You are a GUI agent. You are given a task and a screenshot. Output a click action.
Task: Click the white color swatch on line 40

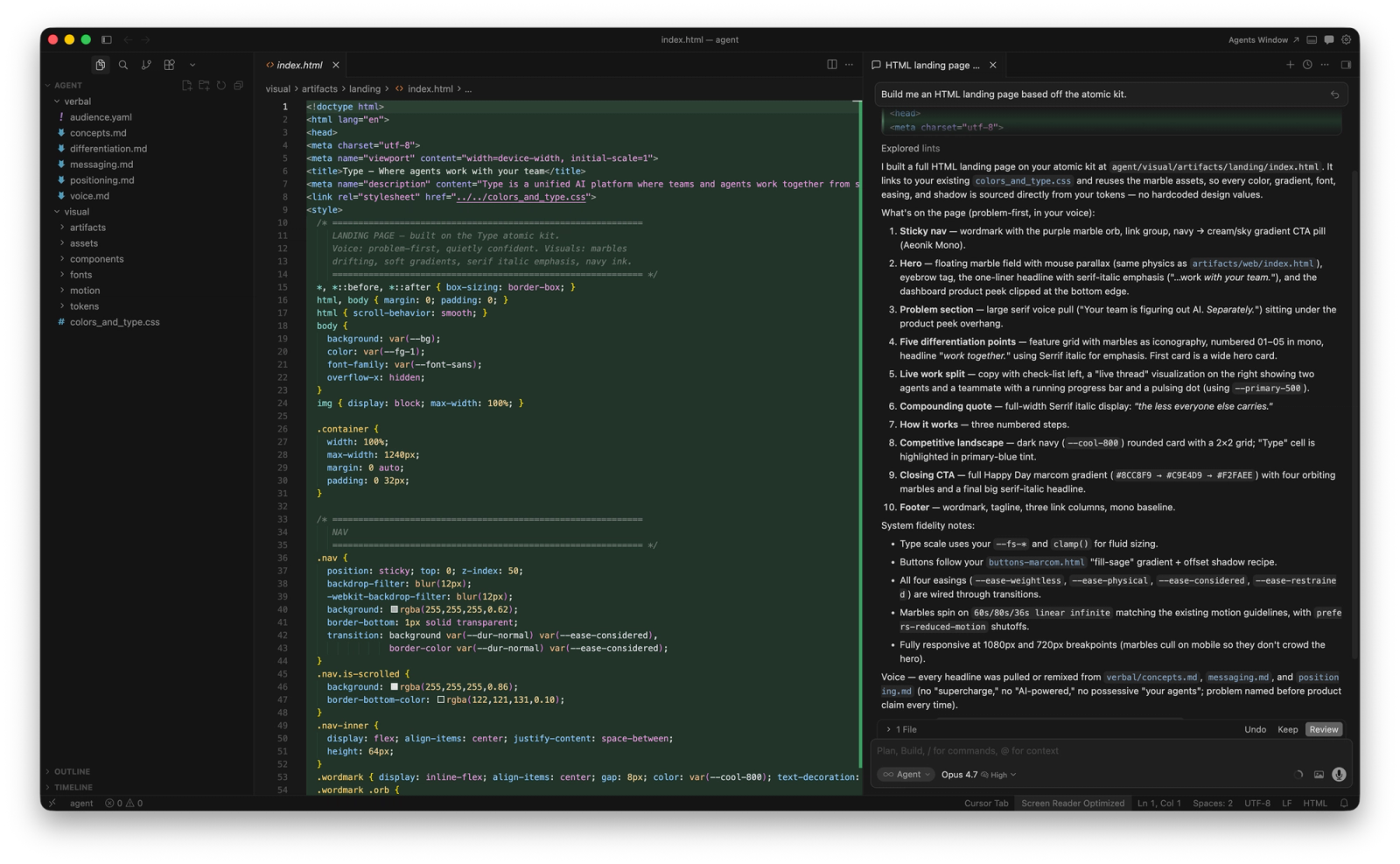[x=394, y=609]
